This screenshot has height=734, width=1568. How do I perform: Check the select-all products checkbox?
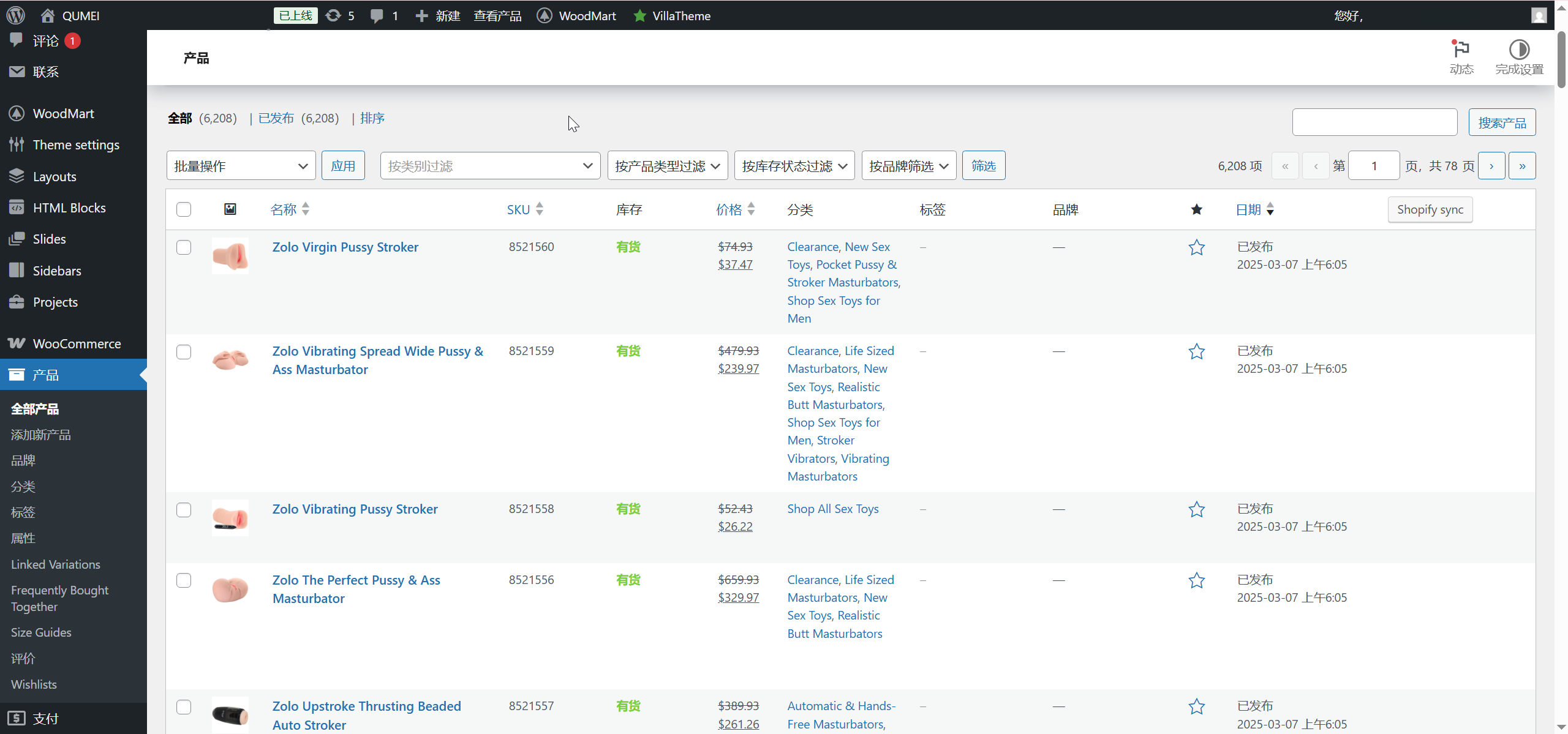pos(184,209)
